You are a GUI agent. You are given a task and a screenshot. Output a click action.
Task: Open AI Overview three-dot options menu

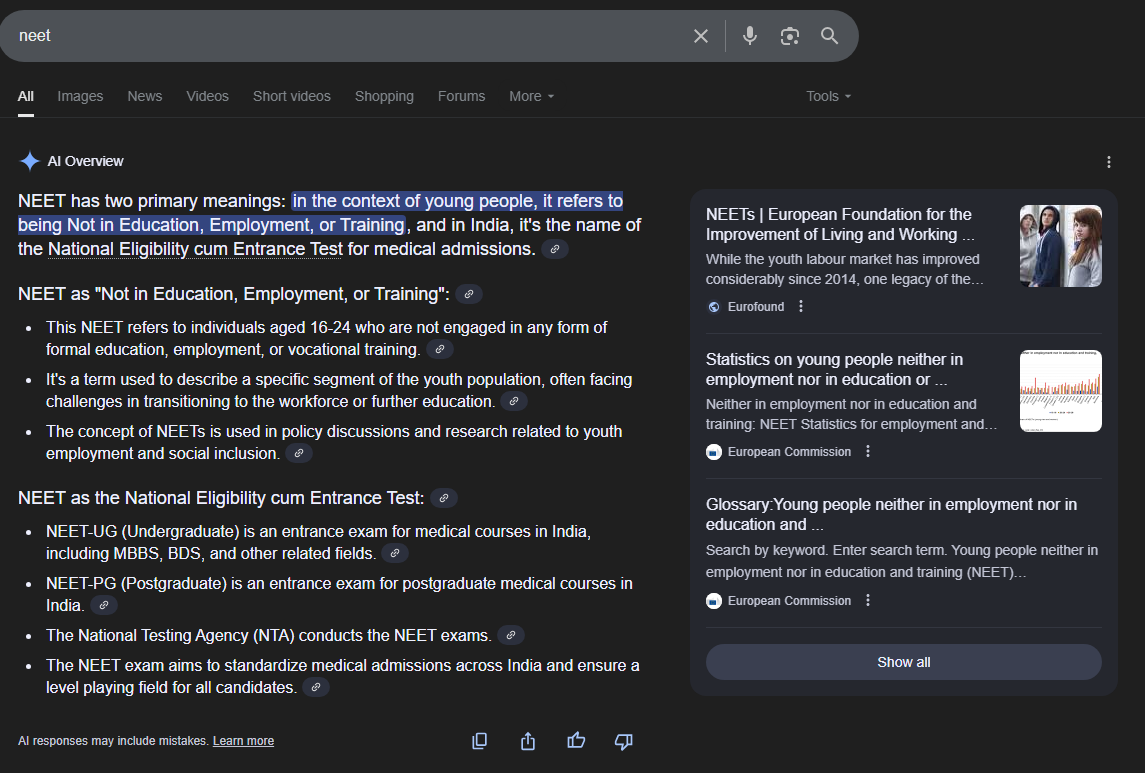point(1108,162)
